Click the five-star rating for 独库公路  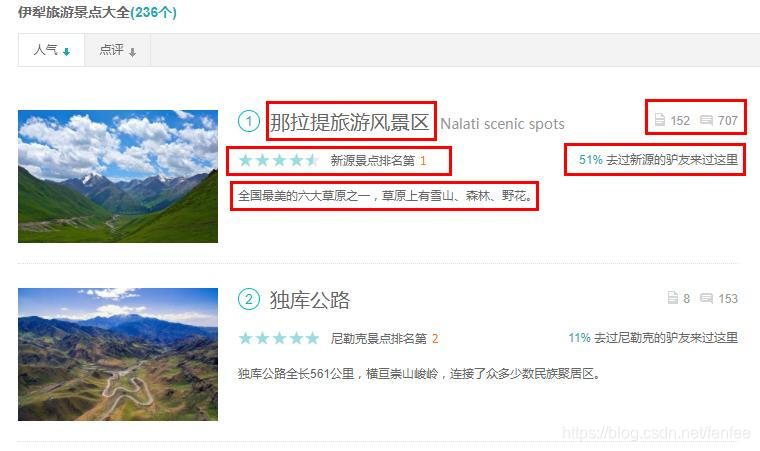click(279, 338)
